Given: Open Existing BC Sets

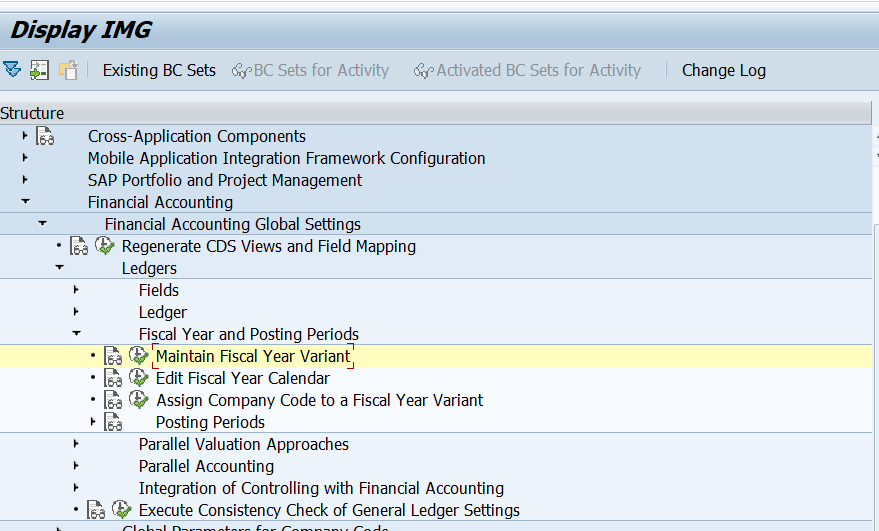Looking at the screenshot, I should click(x=159, y=70).
